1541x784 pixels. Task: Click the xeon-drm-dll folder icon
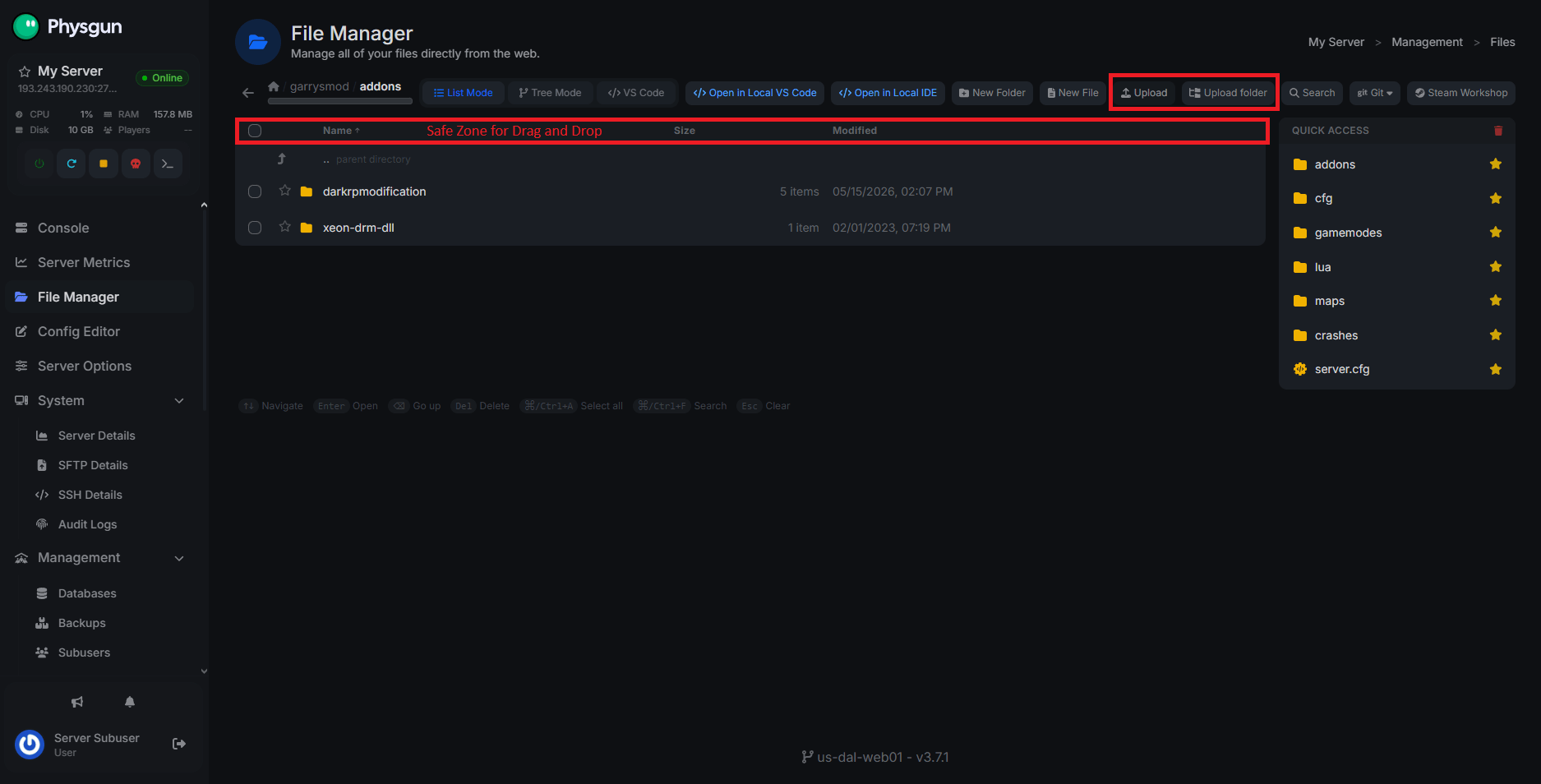tap(307, 228)
